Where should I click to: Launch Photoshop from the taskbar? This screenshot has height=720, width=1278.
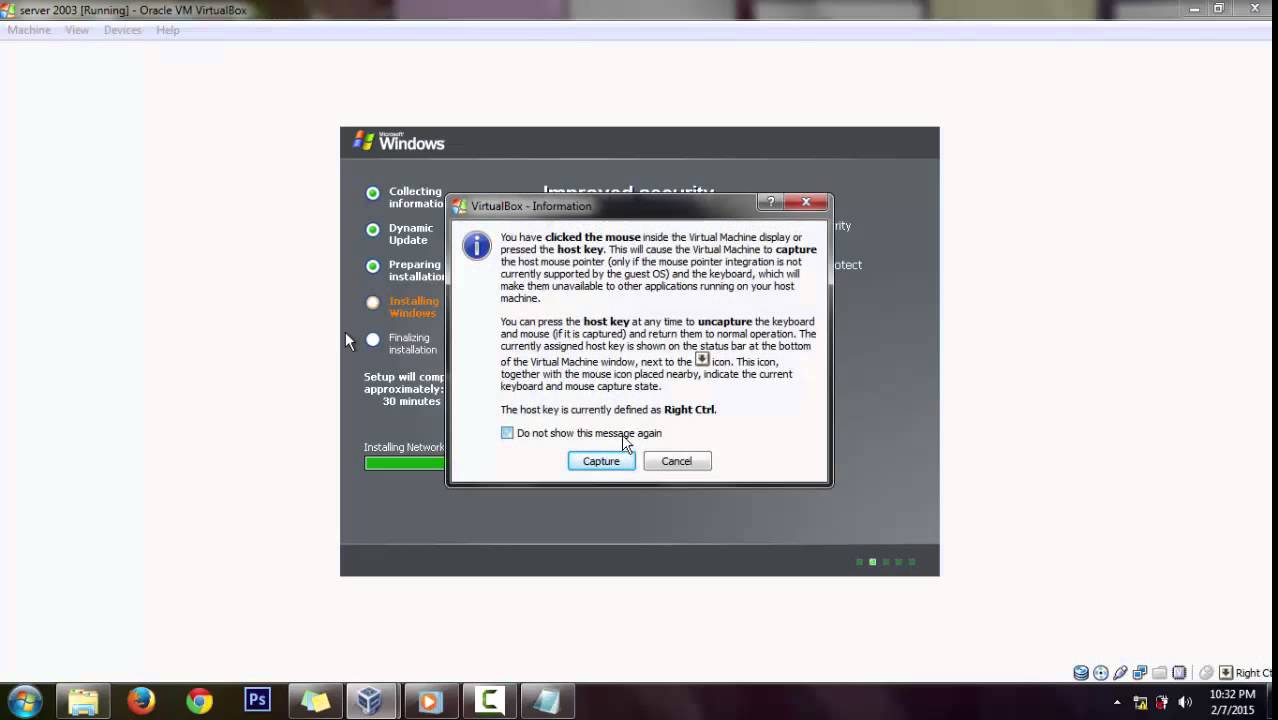coord(257,701)
